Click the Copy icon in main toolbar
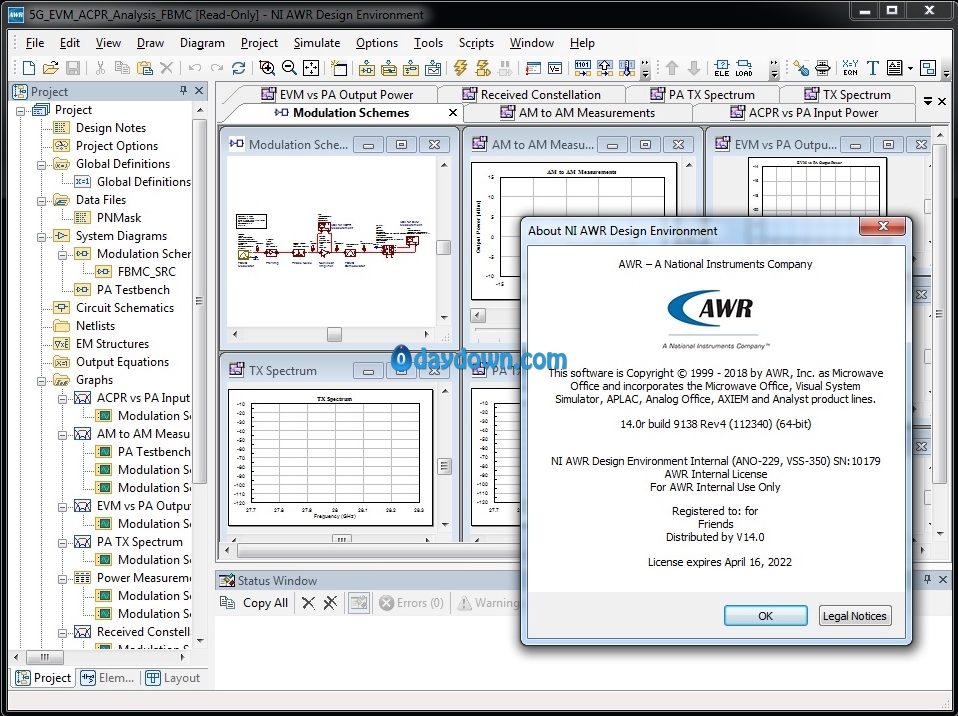 pyautogui.click(x=122, y=68)
